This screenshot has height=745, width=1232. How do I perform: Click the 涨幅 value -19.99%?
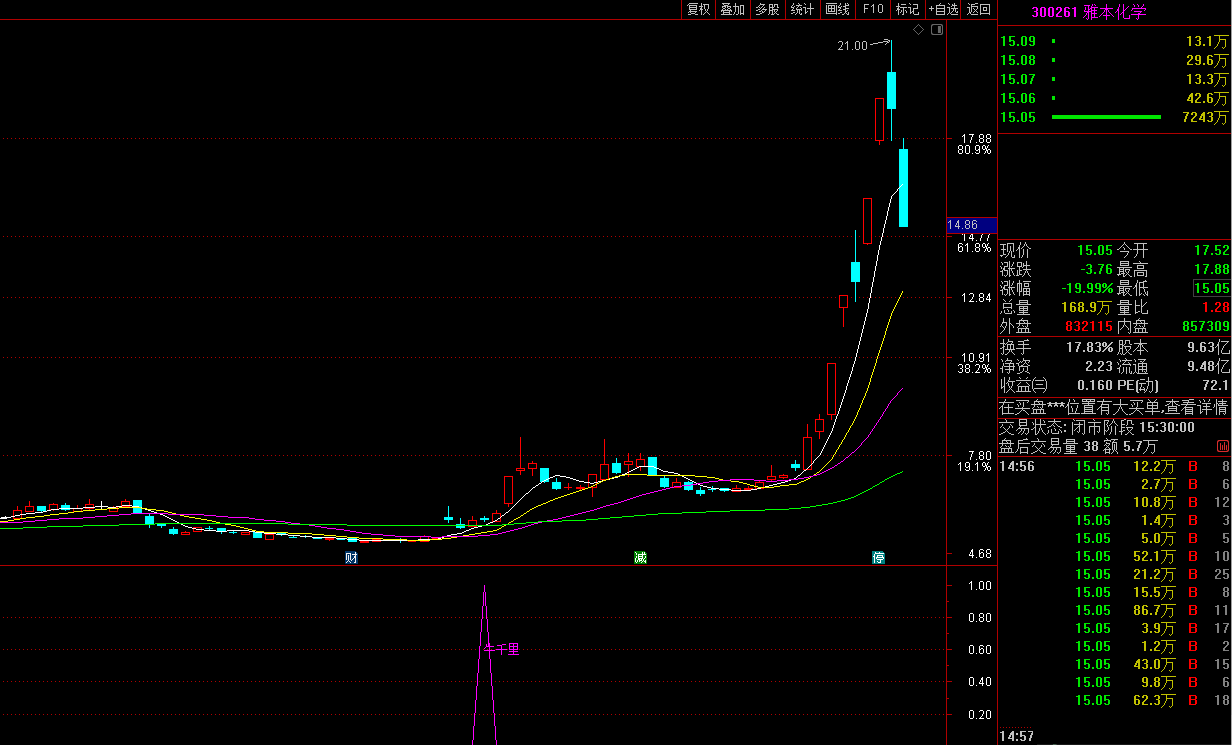(1087, 288)
